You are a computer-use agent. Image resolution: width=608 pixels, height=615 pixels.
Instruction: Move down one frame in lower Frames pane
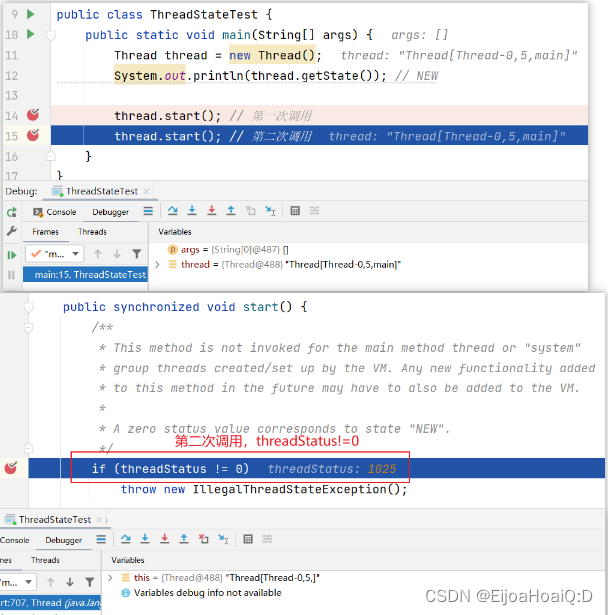[x=70, y=582]
